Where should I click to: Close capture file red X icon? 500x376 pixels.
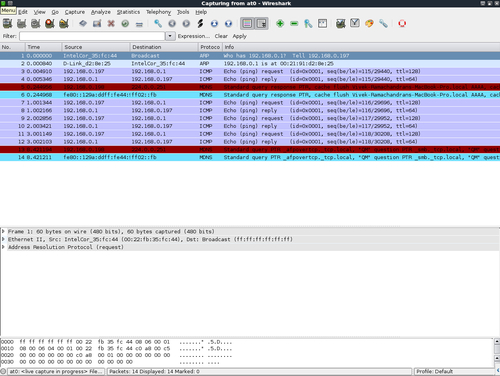point(111,23)
